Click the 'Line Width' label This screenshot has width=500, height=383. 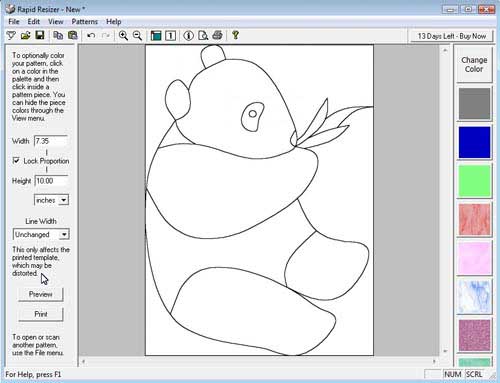41,221
